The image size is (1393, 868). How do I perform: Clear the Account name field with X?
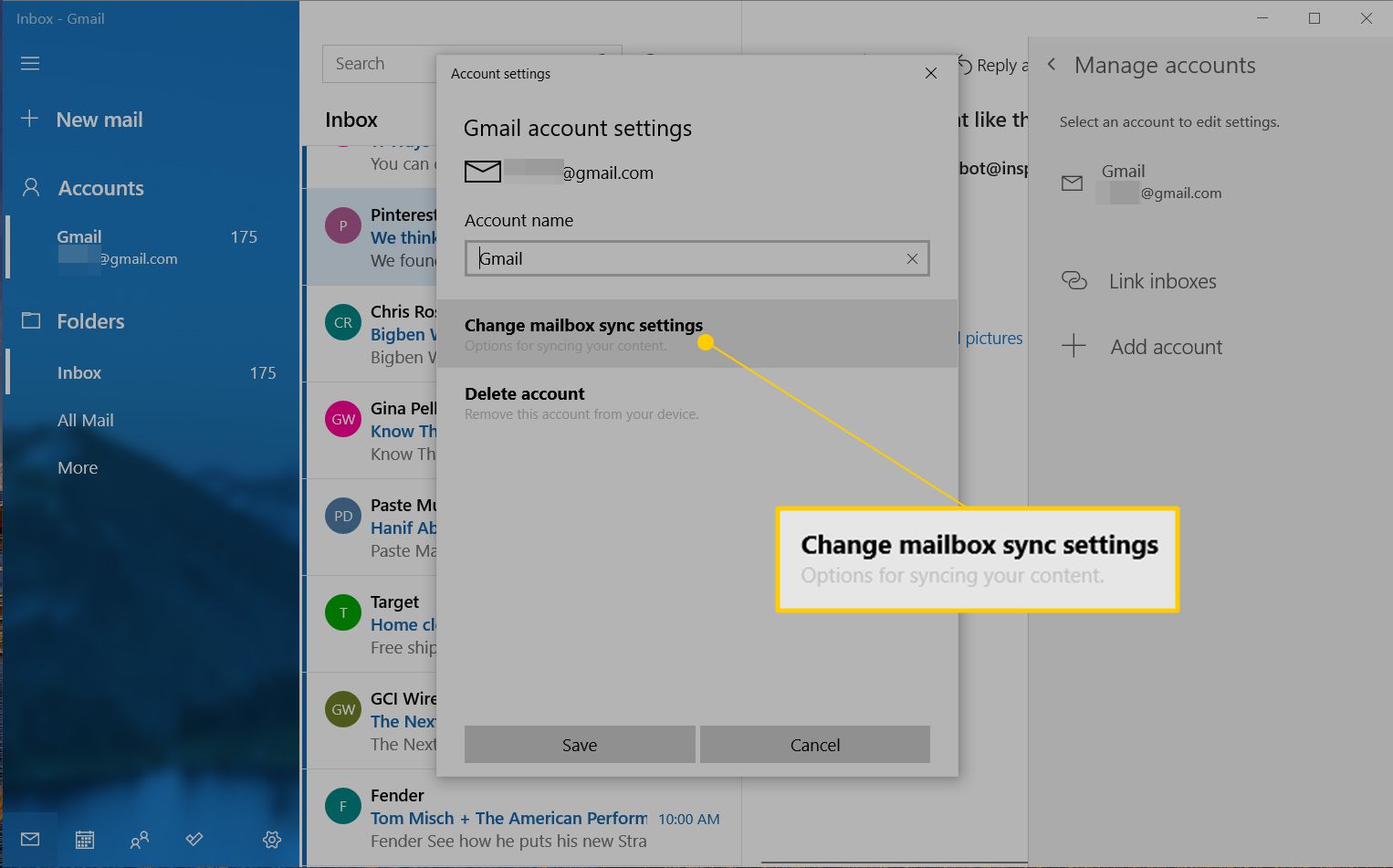coord(912,259)
